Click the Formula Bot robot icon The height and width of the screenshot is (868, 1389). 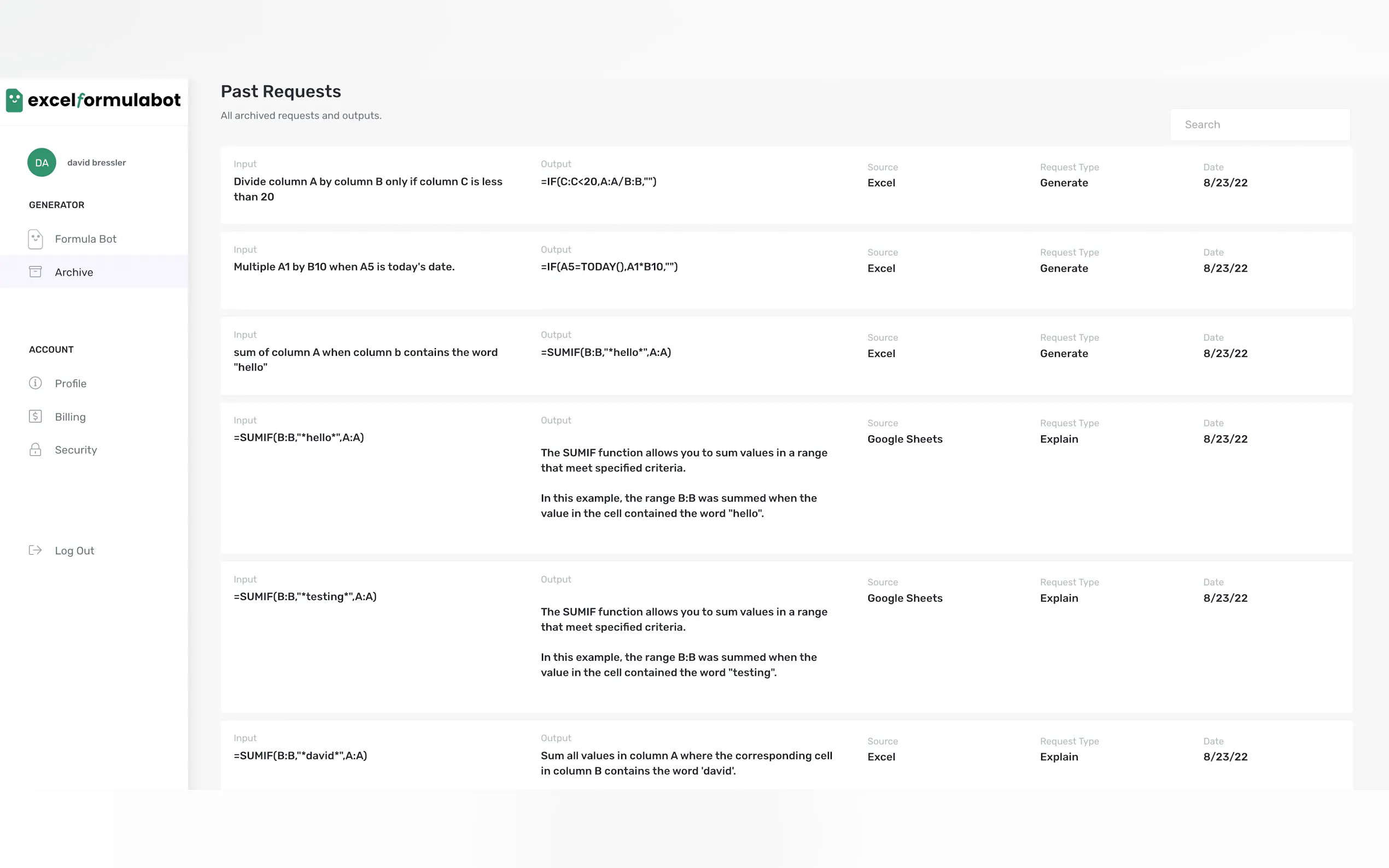(35, 239)
